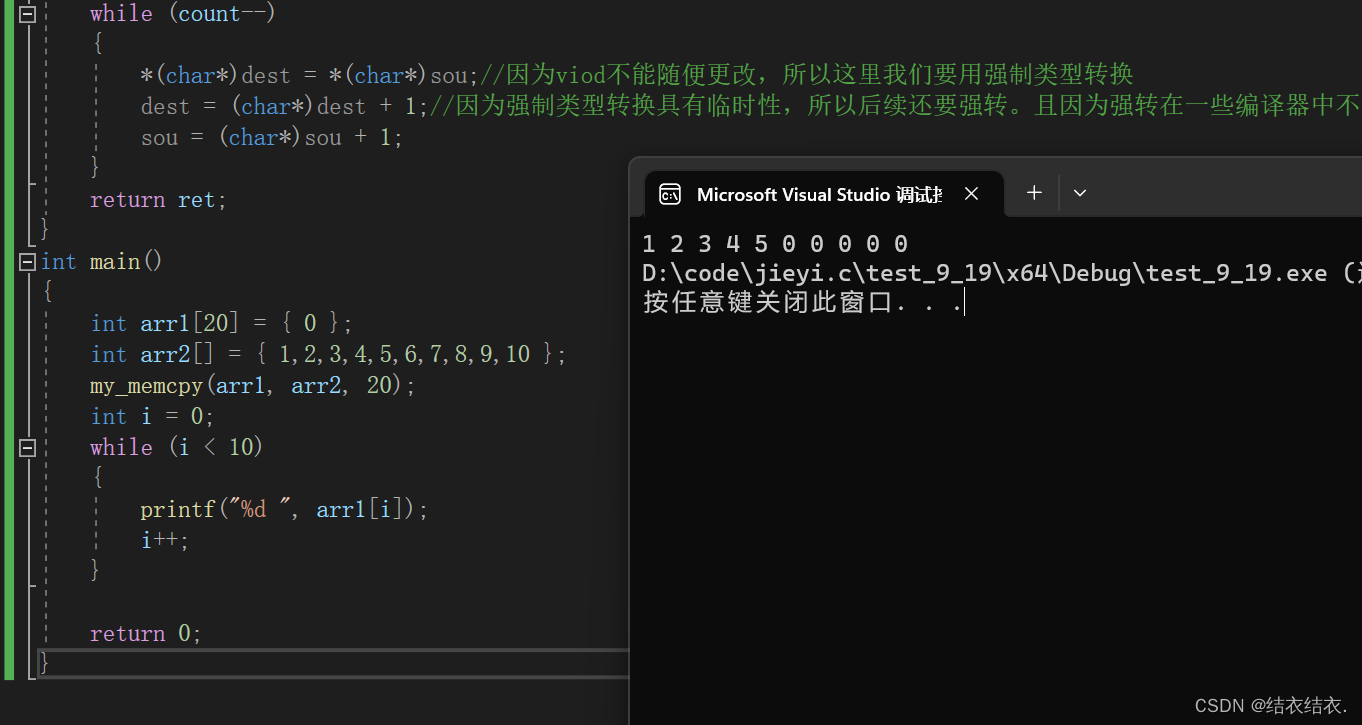
Task: Click the printf("%d ", arr1[i]) line
Action: pos(284,509)
